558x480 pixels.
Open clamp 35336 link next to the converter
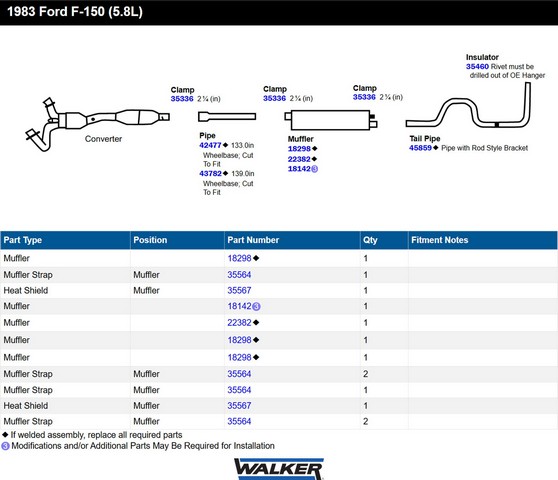coord(182,99)
